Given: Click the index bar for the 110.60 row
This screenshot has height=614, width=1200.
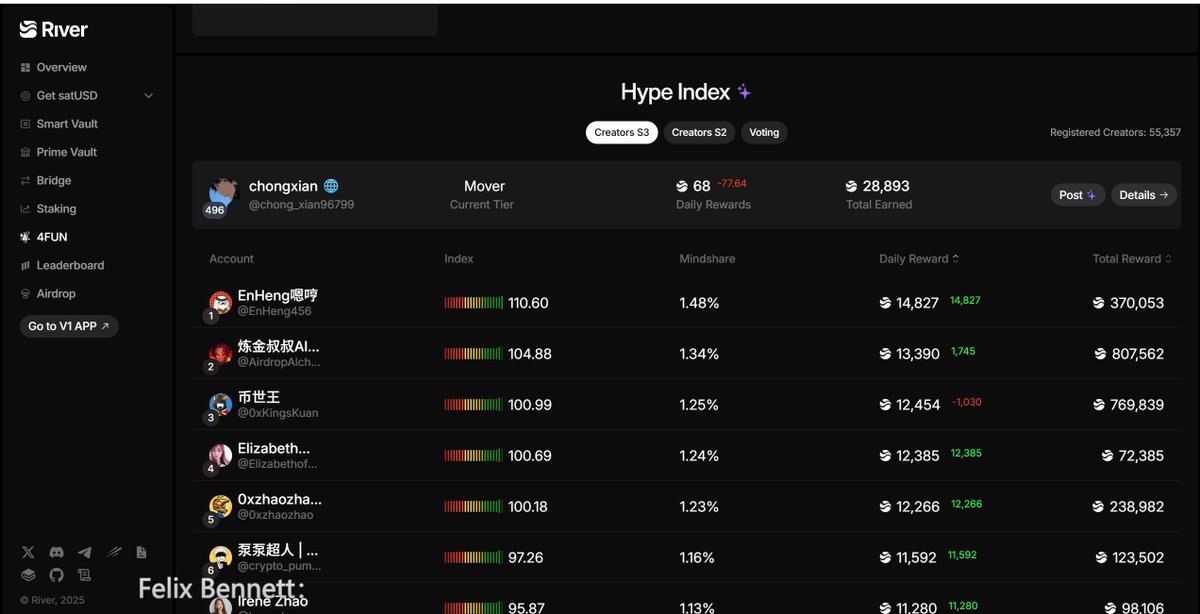Looking at the screenshot, I should pyautogui.click(x=474, y=303).
